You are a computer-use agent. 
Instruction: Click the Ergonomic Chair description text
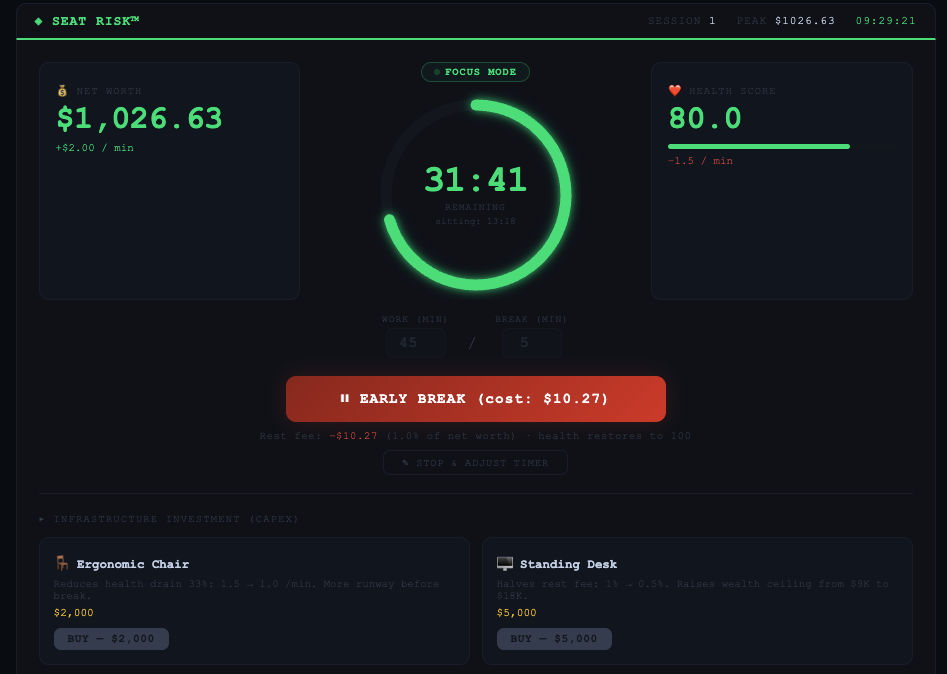coord(246,590)
